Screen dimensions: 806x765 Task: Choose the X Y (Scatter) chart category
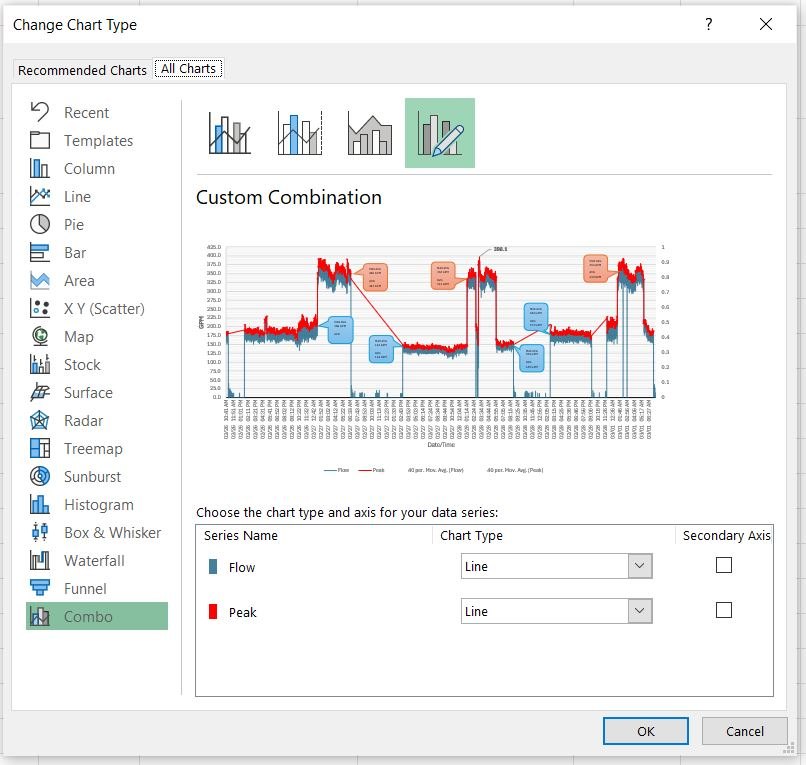click(x=110, y=308)
